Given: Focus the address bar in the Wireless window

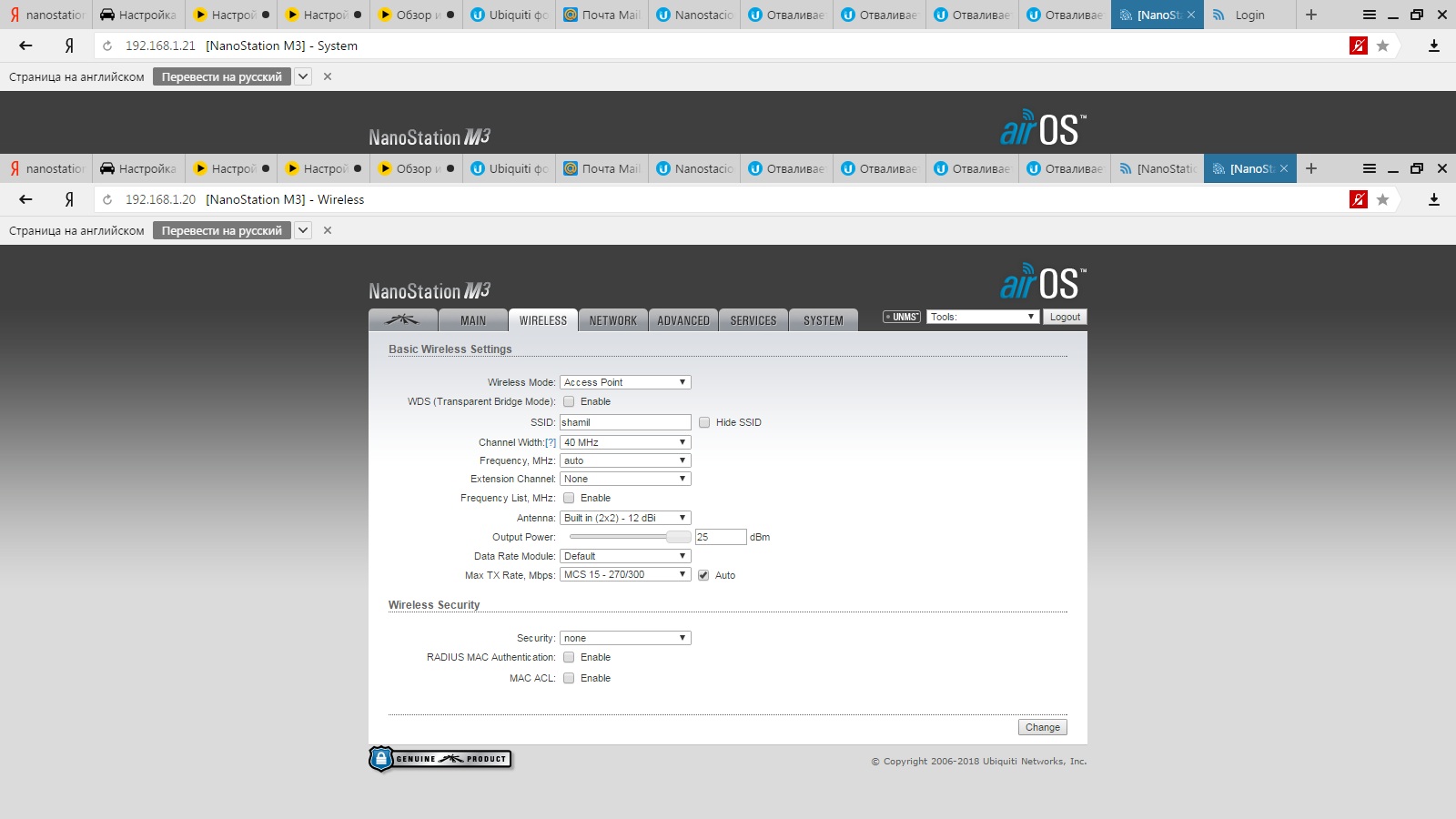Looking at the screenshot, I should click(x=719, y=199).
